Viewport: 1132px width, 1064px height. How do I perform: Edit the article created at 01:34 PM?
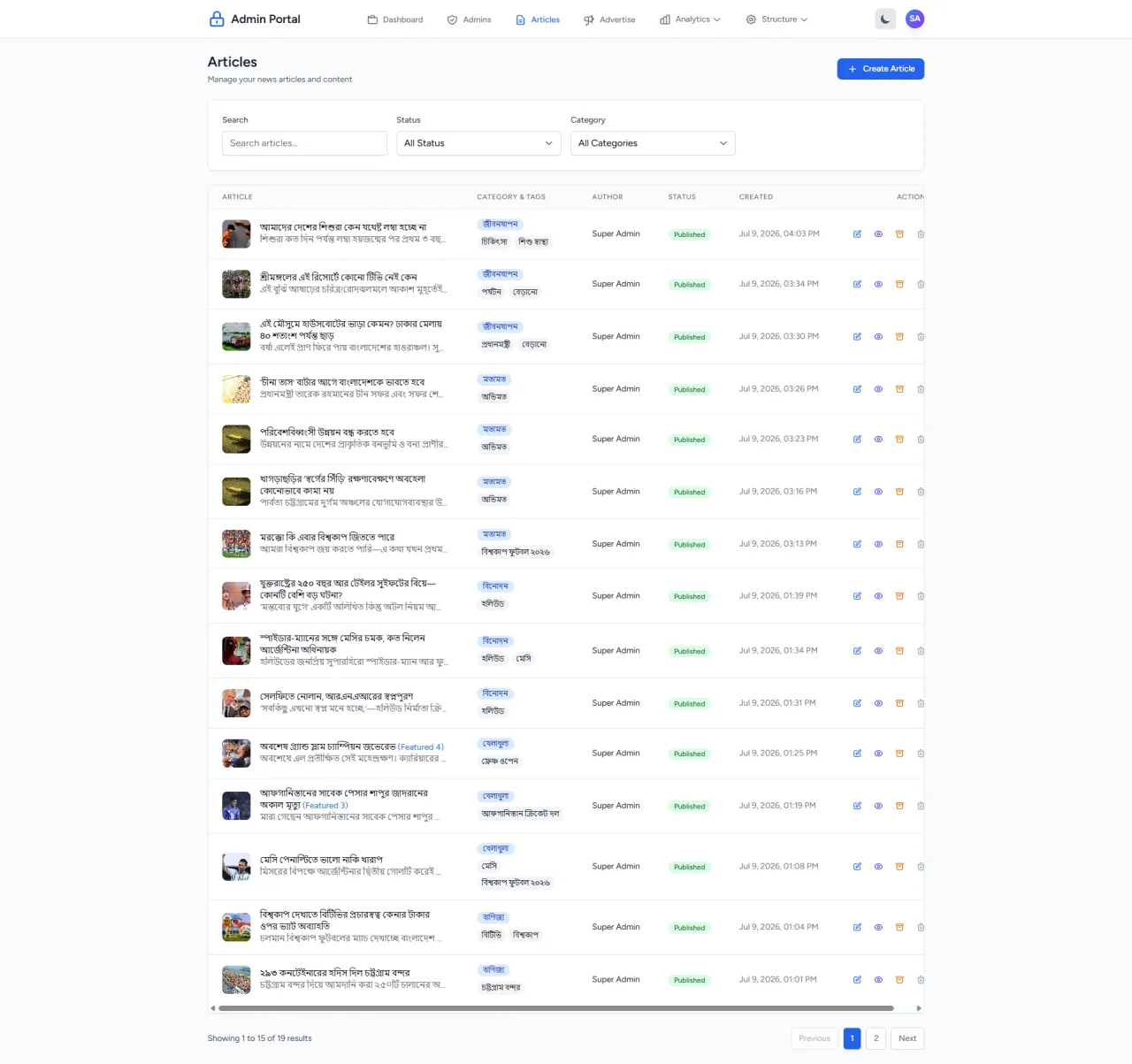(857, 651)
